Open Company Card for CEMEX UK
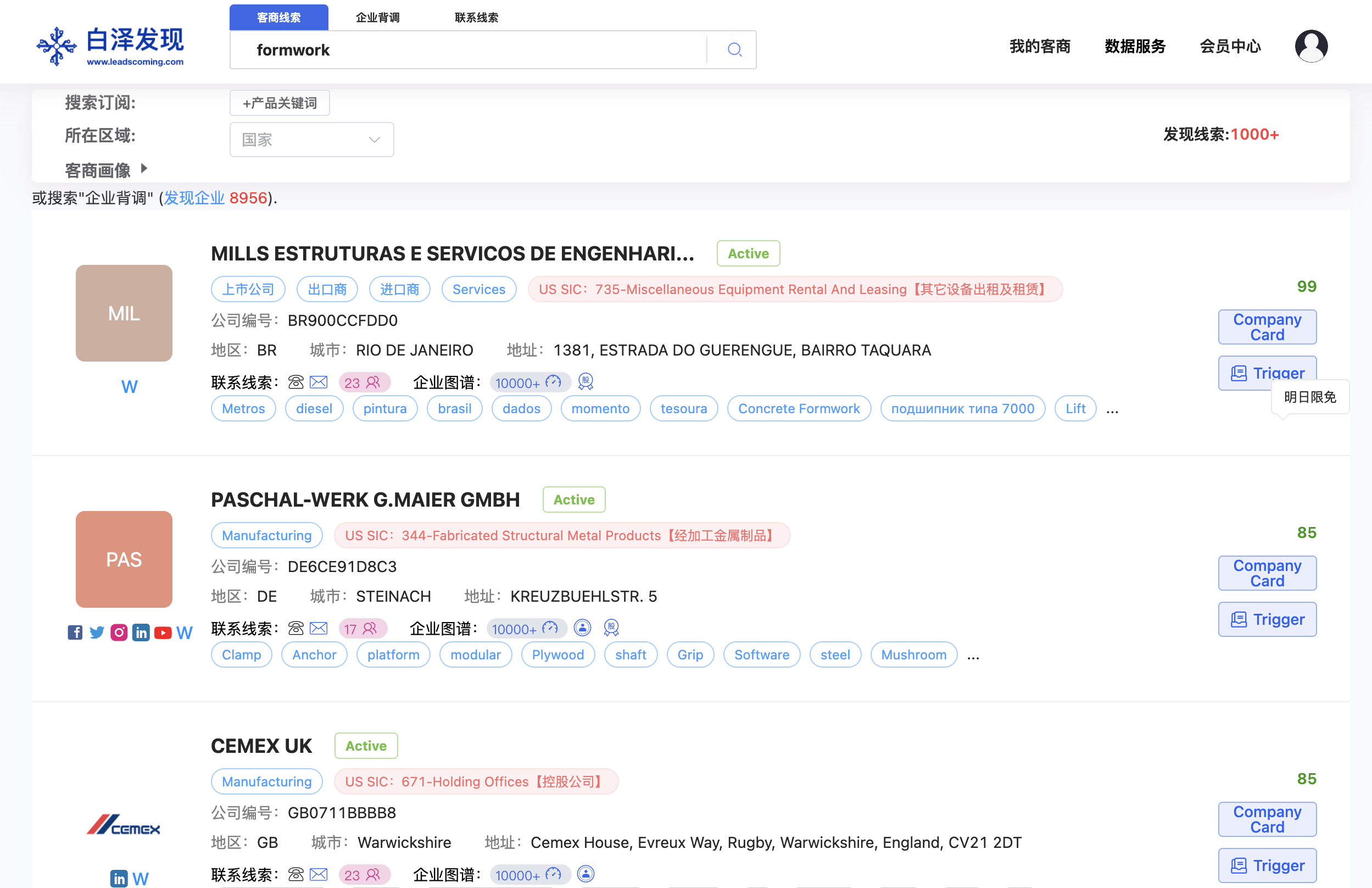 point(1267,819)
